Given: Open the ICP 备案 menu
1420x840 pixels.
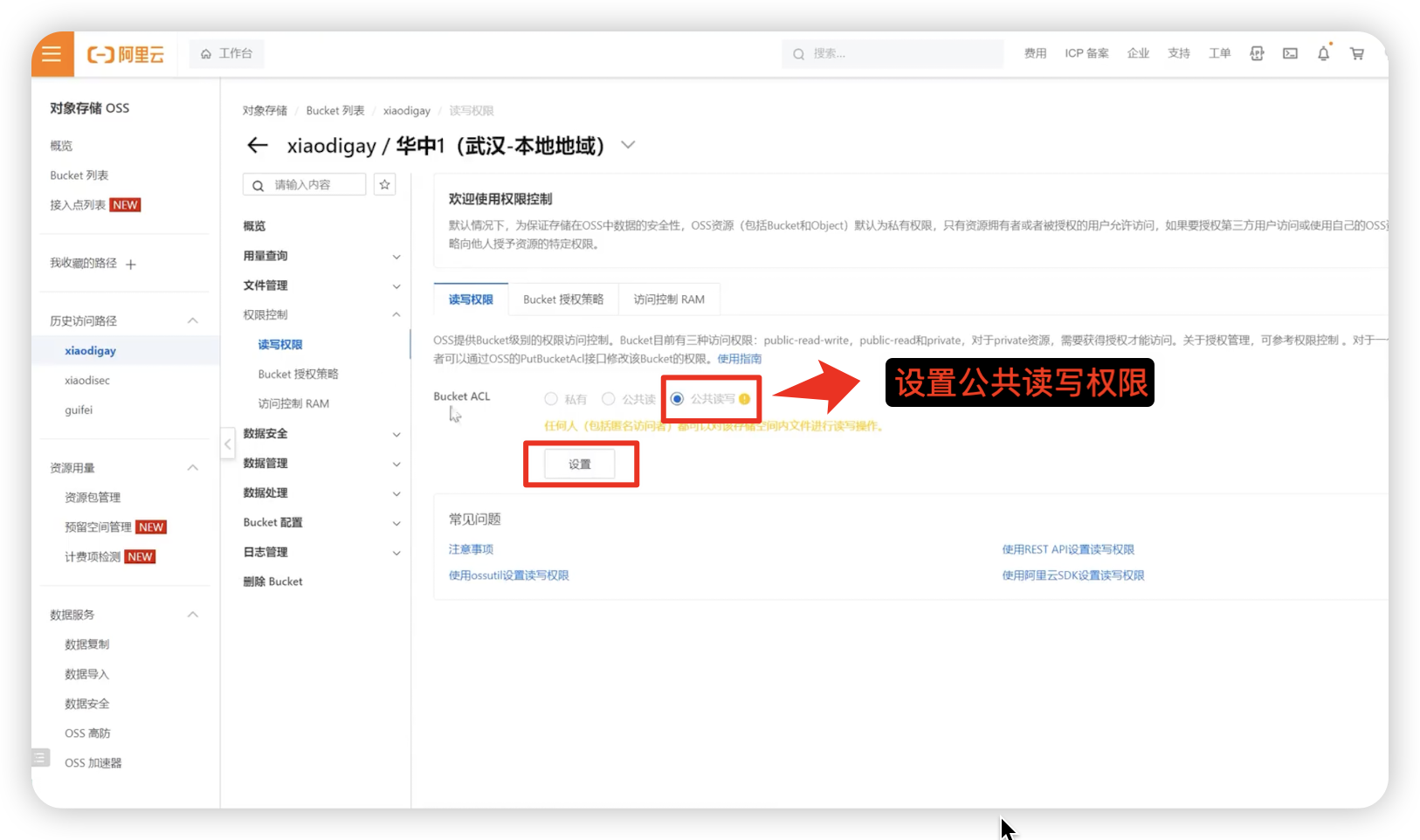Looking at the screenshot, I should pos(1086,53).
